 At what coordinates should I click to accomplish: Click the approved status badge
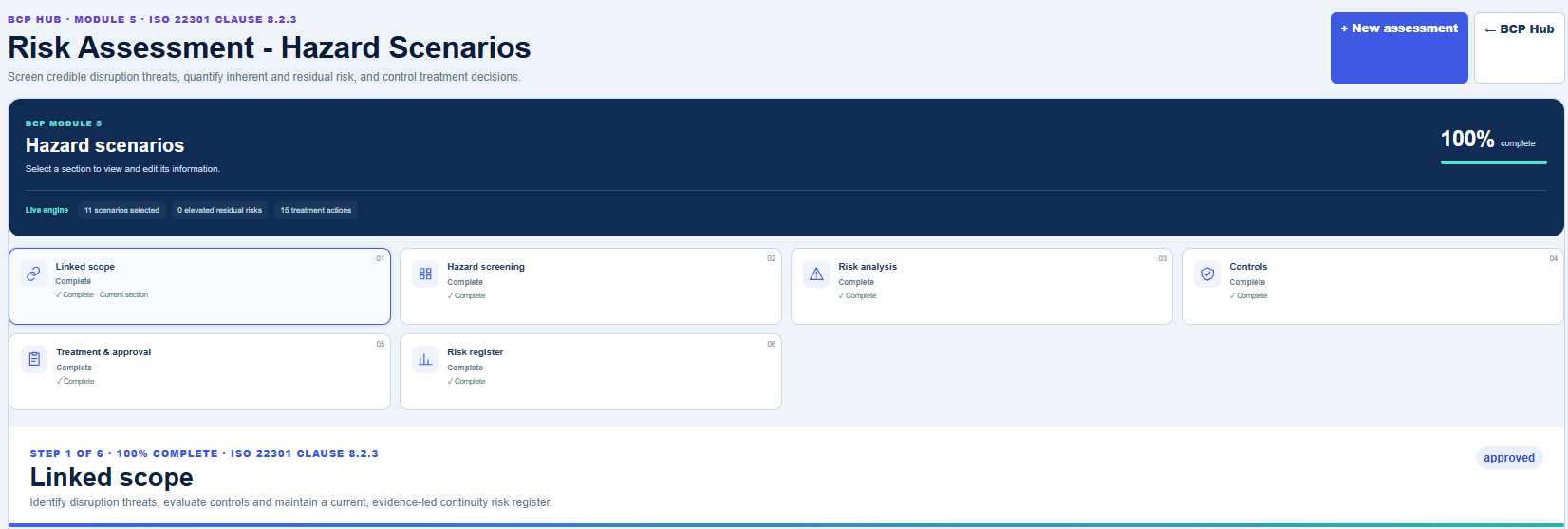pyautogui.click(x=1509, y=458)
